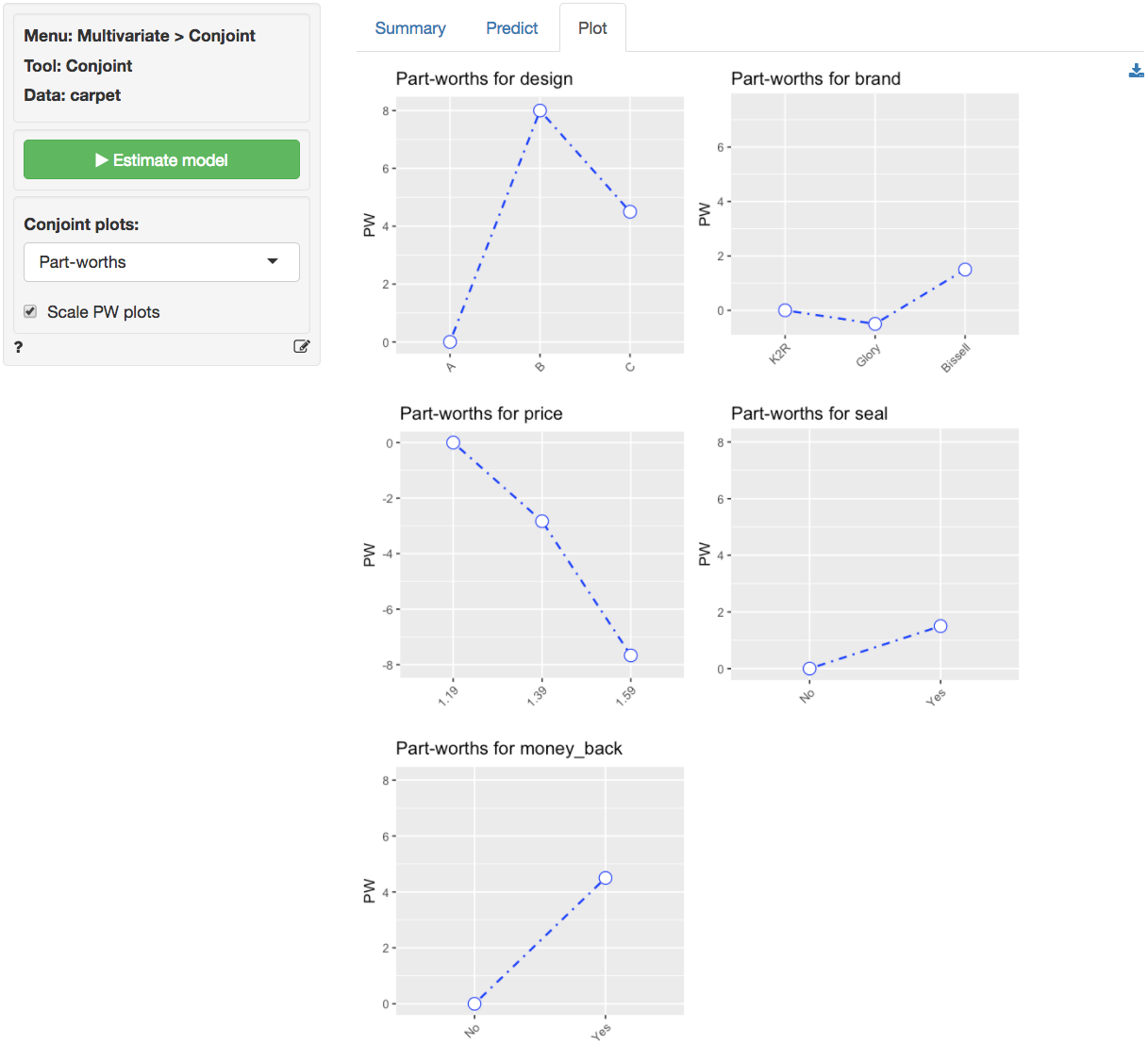Select the 1.39 price data point

(x=542, y=522)
